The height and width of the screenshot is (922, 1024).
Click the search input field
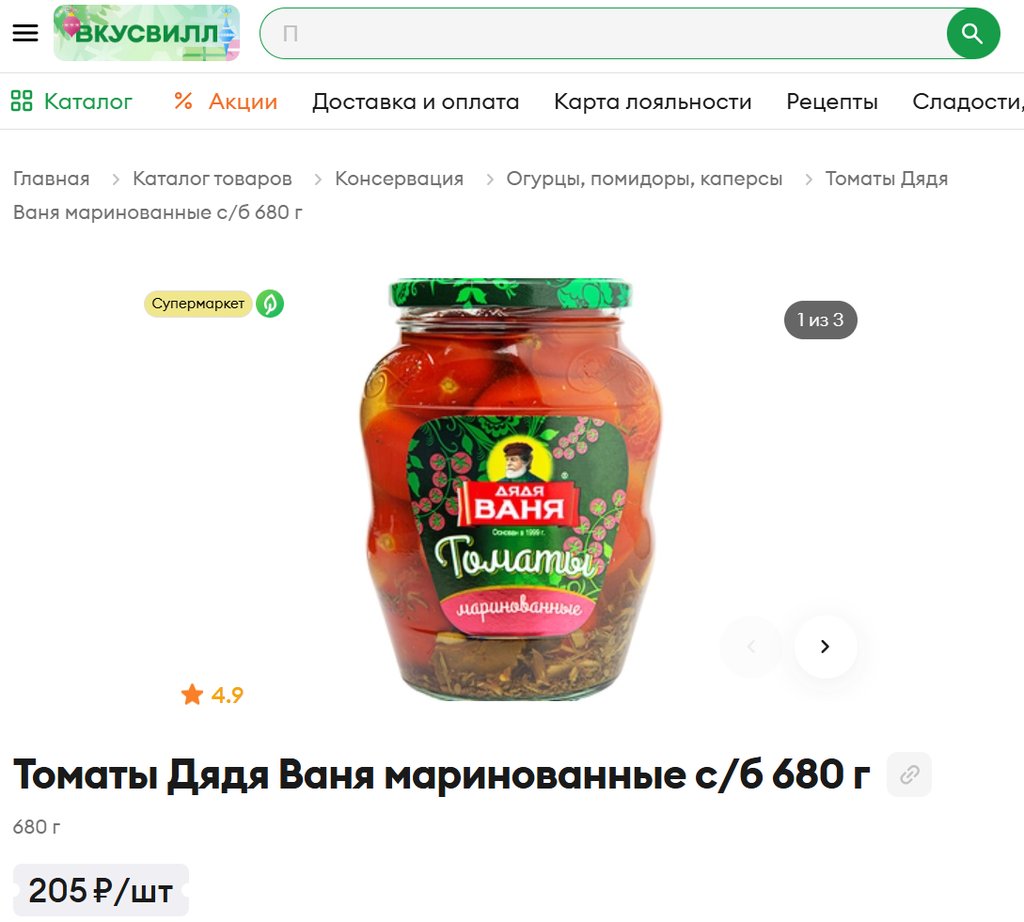point(603,33)
